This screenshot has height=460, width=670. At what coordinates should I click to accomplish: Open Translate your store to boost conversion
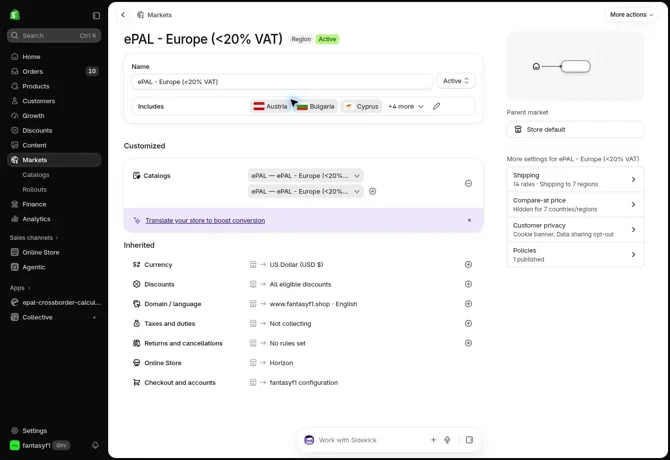click(205, 220)
